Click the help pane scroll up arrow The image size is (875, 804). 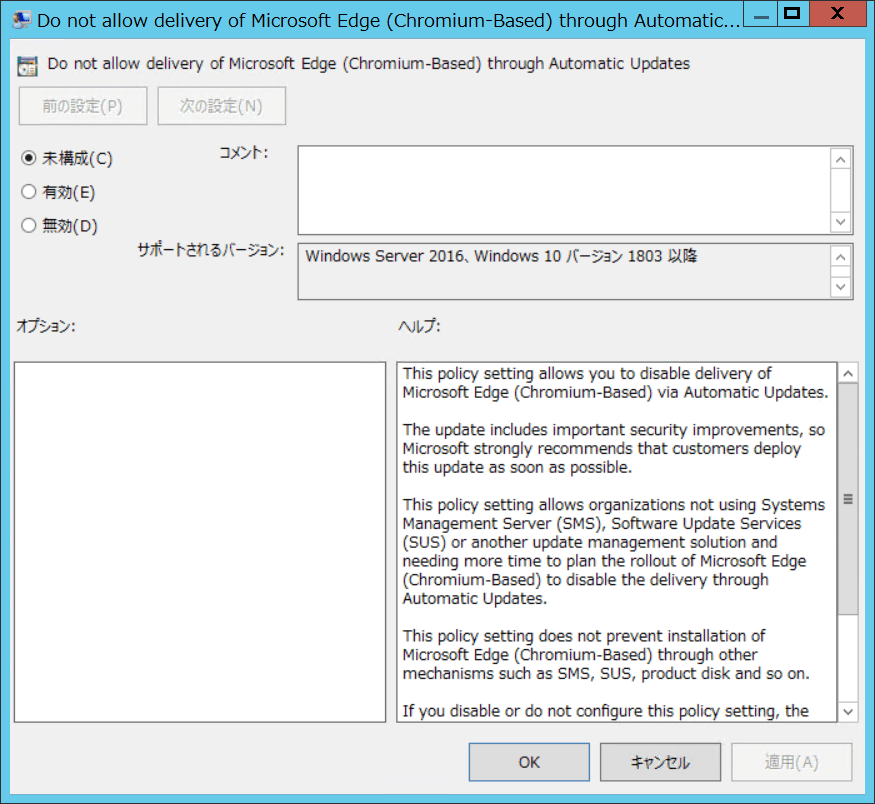pyautogui.click(x=848, y=373)
